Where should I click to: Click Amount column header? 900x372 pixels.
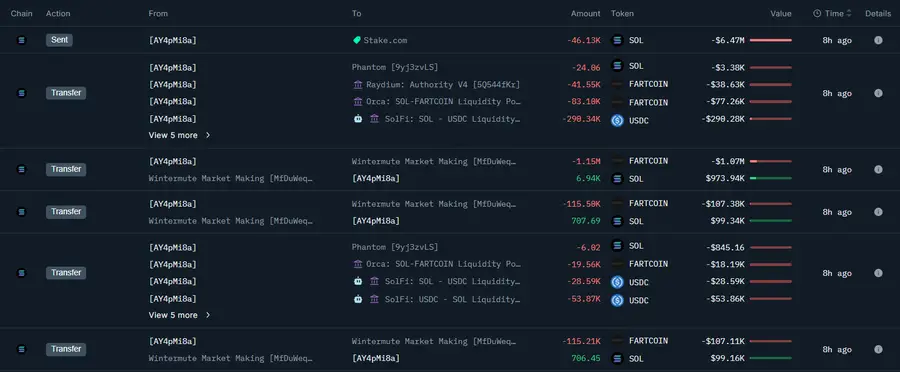point(585,13)
